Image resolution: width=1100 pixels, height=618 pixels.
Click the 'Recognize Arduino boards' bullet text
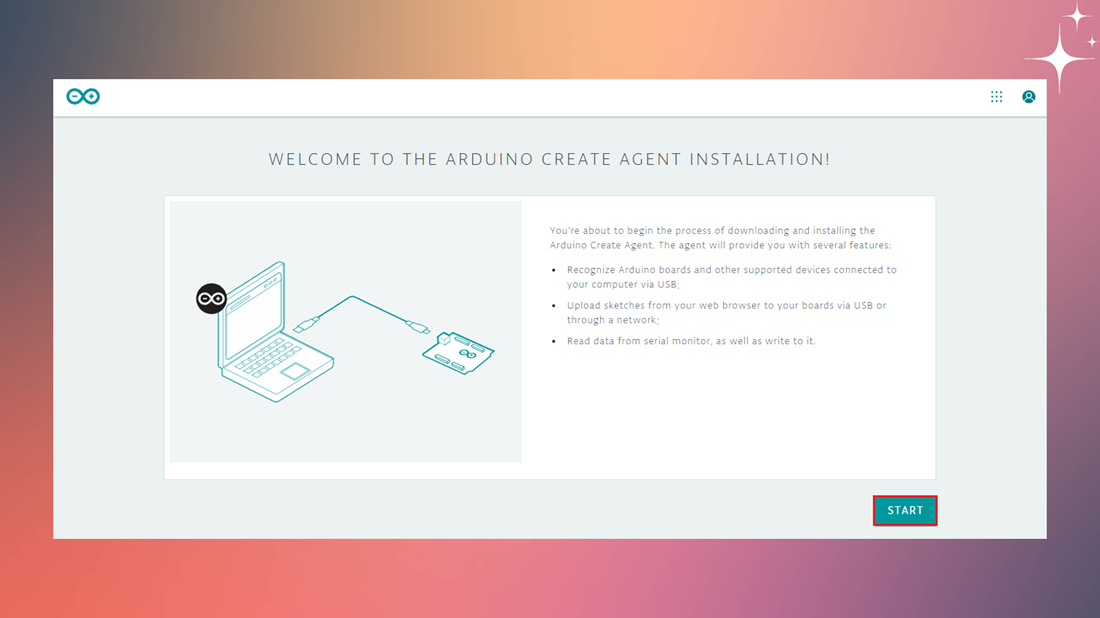pos(732,277)
